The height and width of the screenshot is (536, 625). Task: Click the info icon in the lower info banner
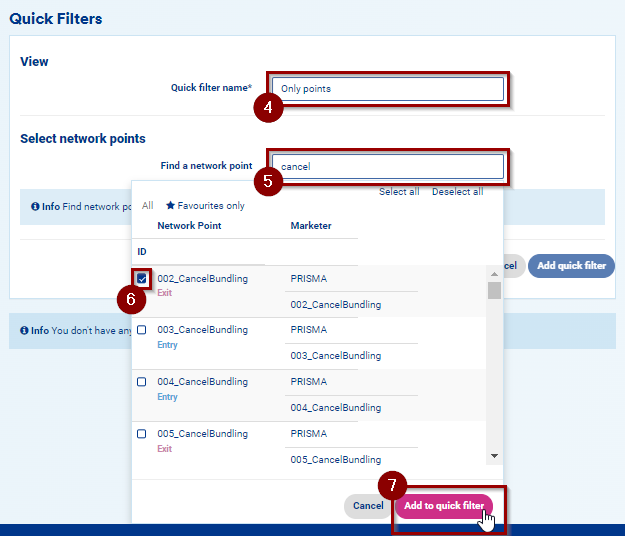[24, 331]
